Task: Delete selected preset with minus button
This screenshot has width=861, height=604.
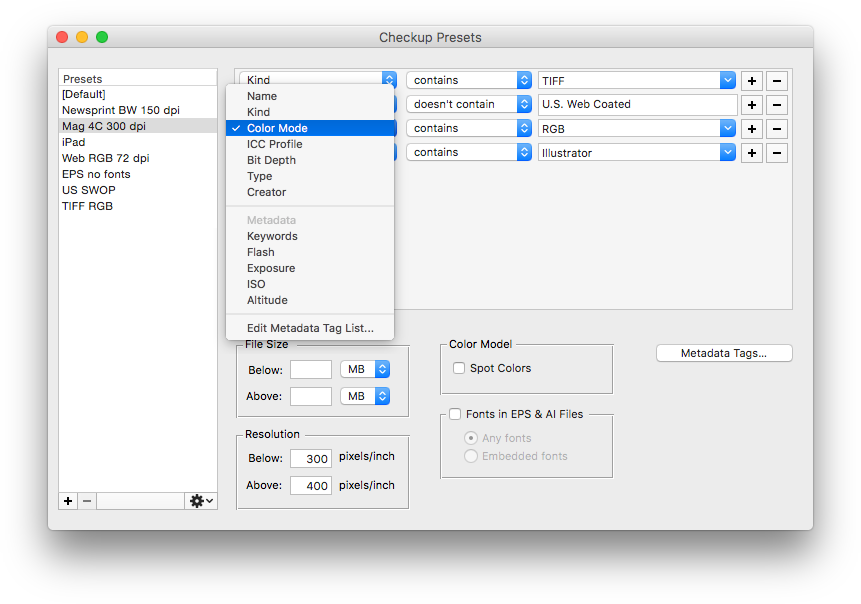Action: pos(87,501)
